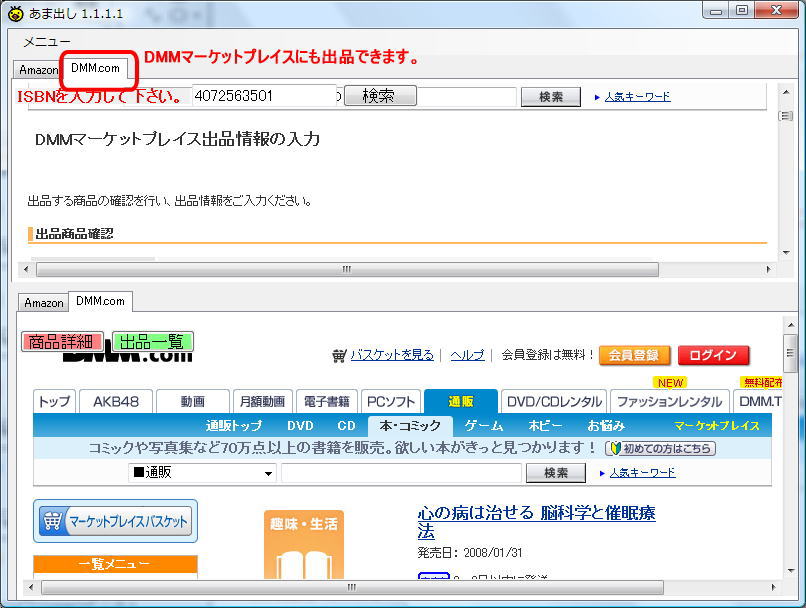This screenshot has height=608, width=806.
Task: Open lower pane 人気キーワード link
Action: click(642, 473)
